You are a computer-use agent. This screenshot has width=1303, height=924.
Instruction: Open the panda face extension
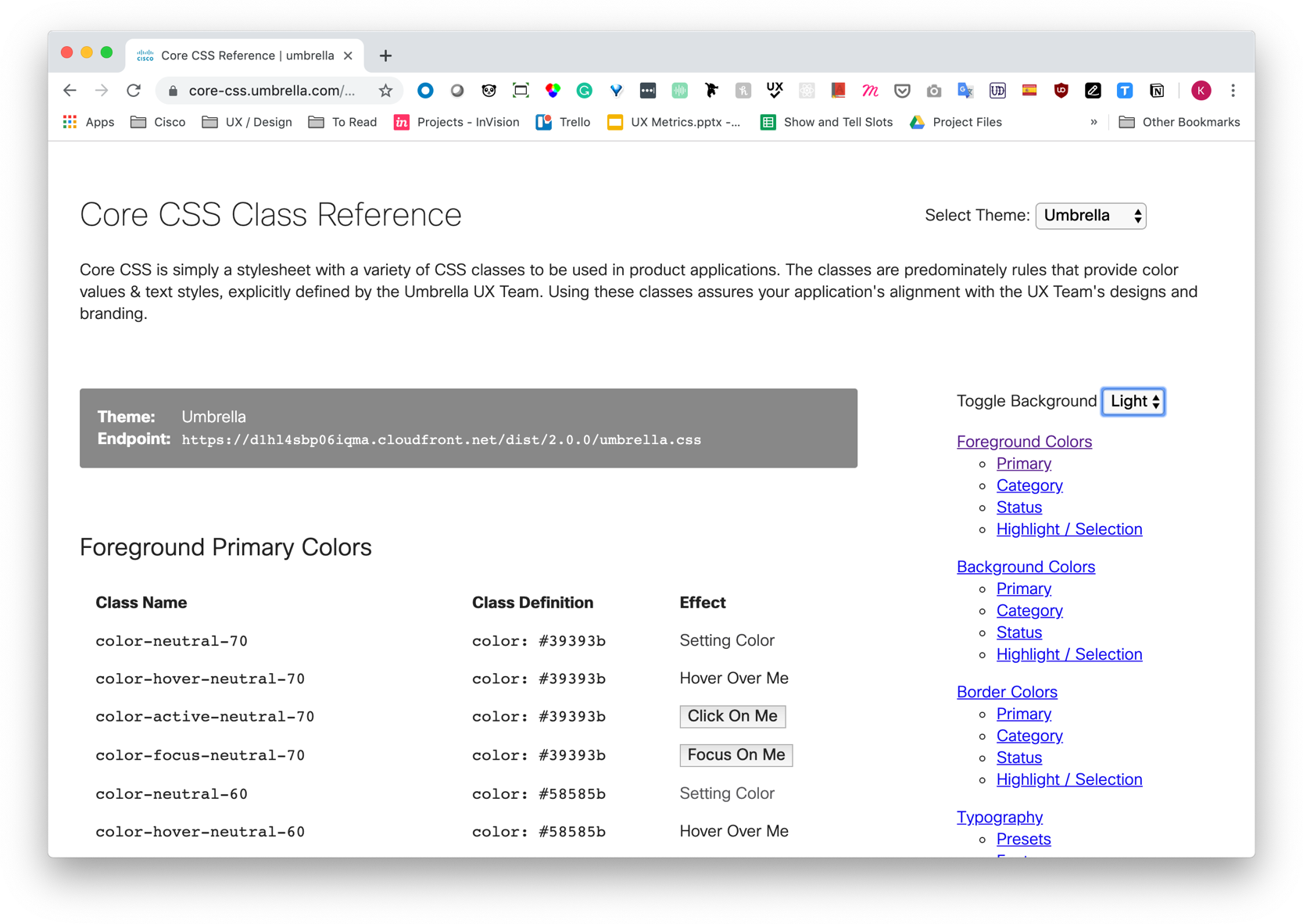pyautogui.click(x=489, y=91)
